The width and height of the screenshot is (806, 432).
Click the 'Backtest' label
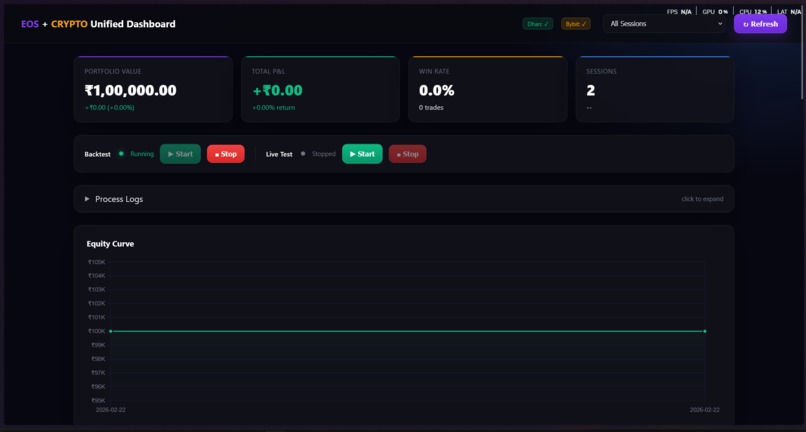click(98, 154)
